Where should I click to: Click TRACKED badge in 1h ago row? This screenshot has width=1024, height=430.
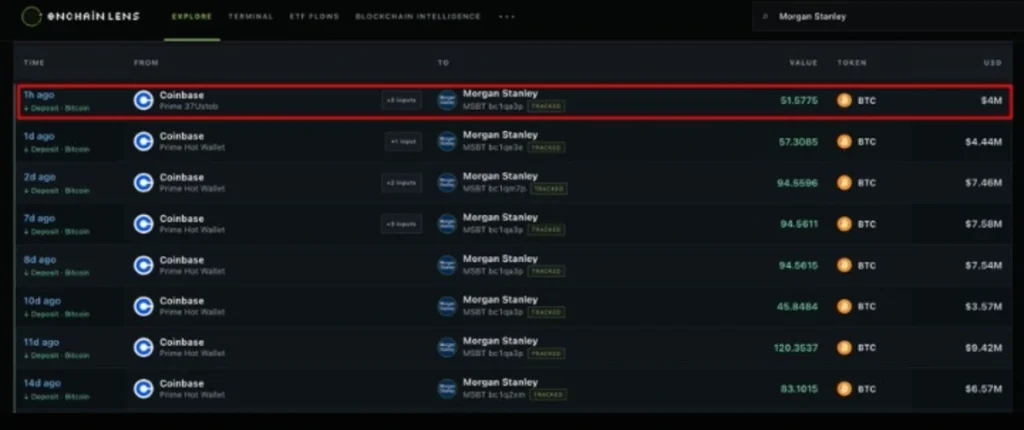point(546,106)
